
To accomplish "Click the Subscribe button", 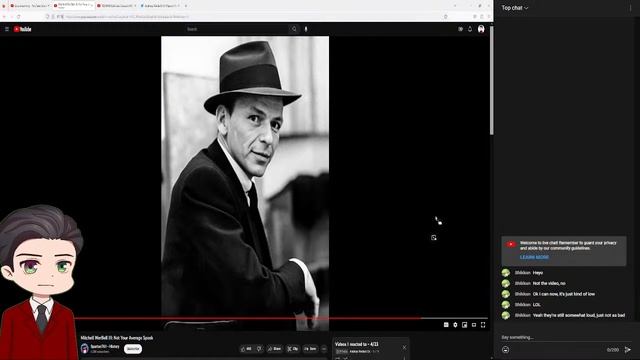I will point(133,349).
